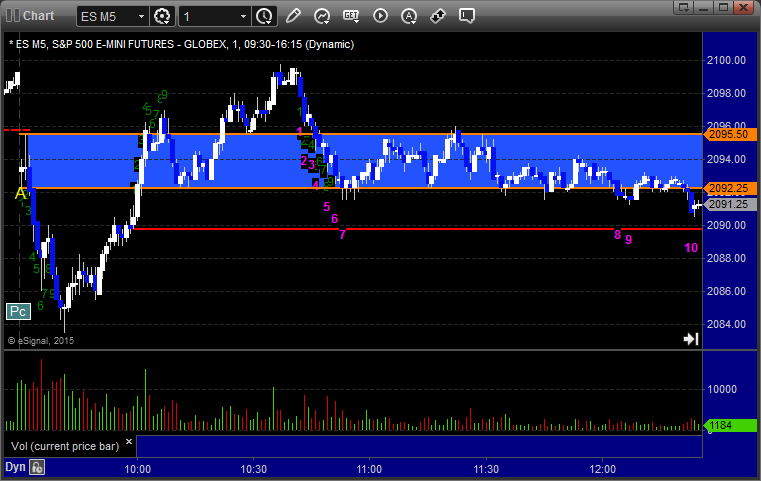The height and width of the screenshot is (481, 761).
Task: Click the time template clock icon
Action: coord(264,16)
